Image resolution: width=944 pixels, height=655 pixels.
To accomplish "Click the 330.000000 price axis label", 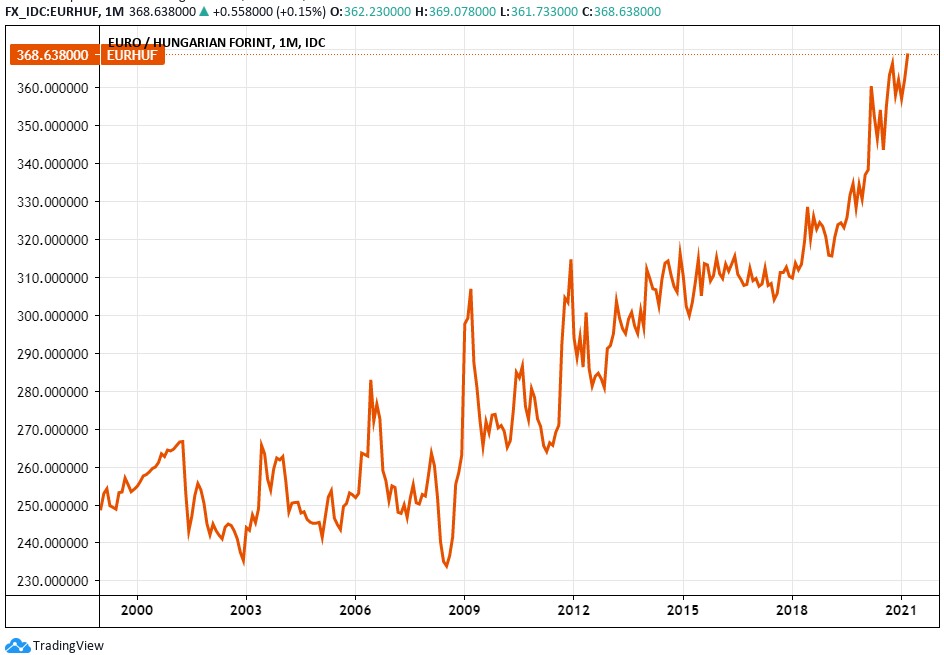I will (53, 202).
